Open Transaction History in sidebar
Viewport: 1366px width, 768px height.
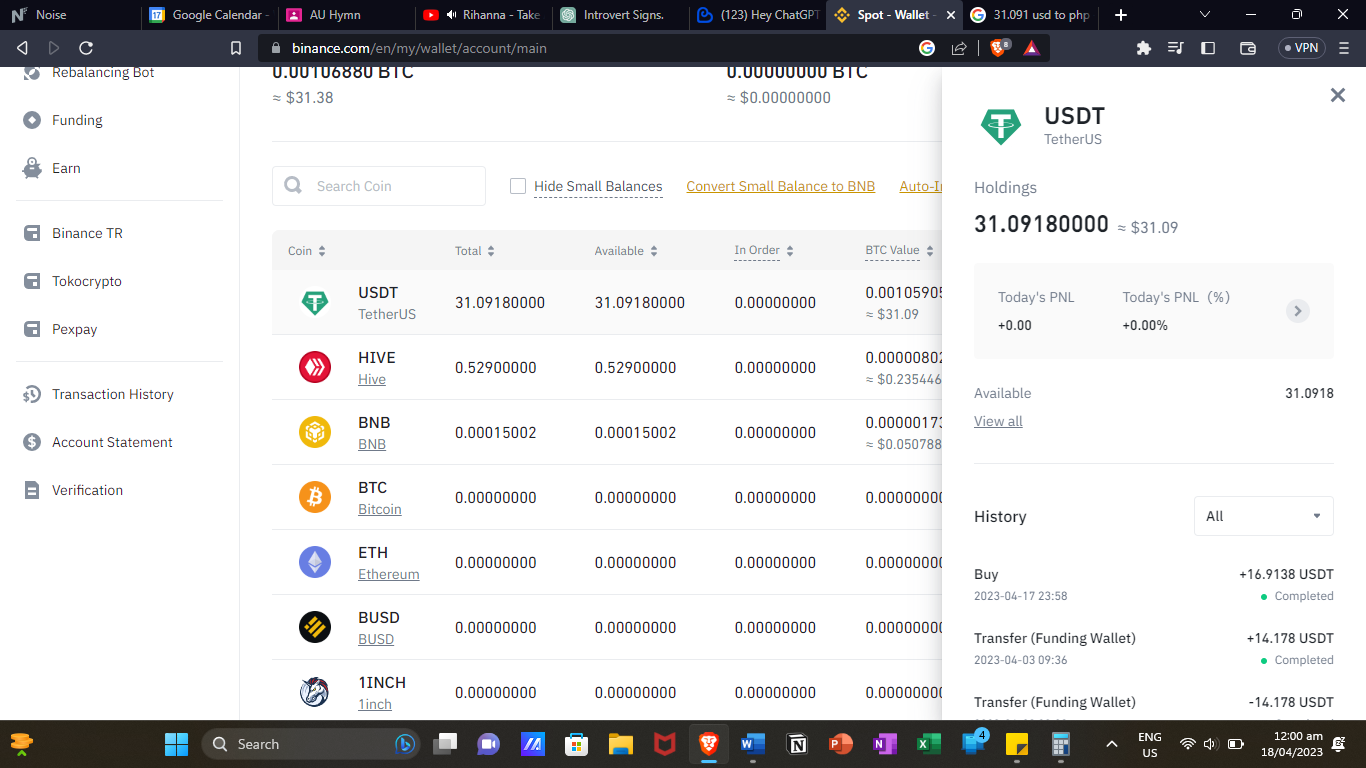click(98, 394)
